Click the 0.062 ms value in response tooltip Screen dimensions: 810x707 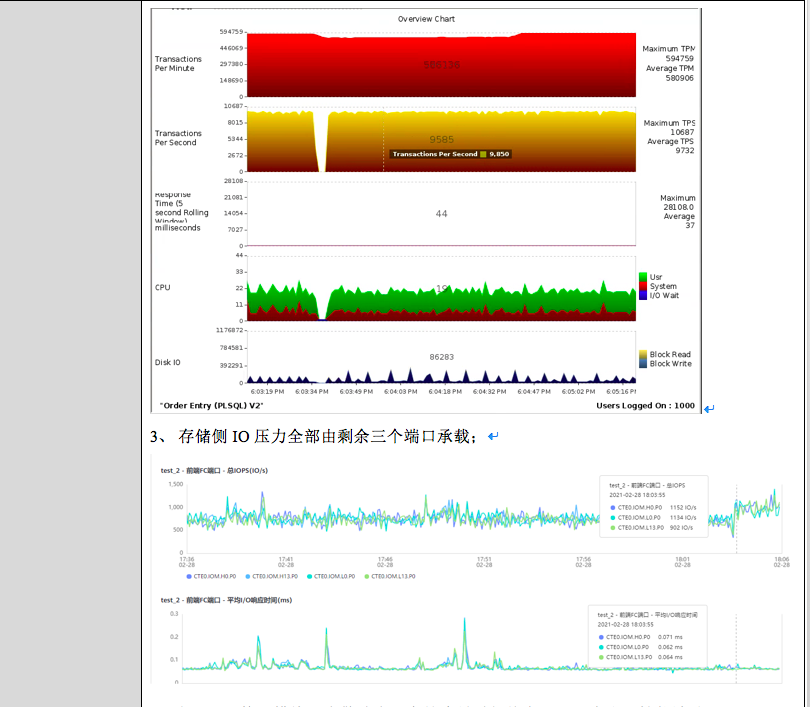670,647
